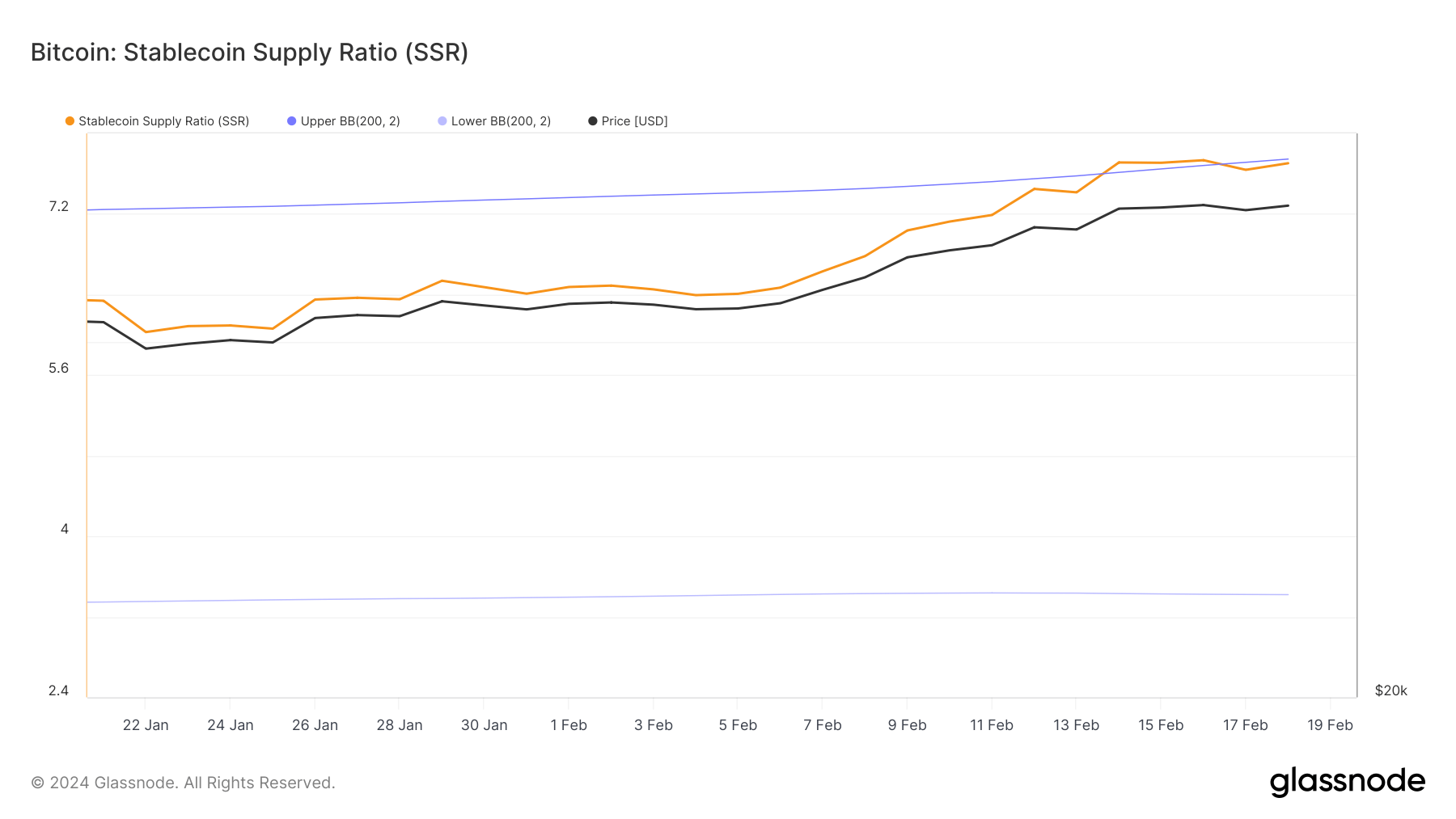The image size is (1456, 819).
Task: Click the 2.4 y-axis label
Action: (x=59, y=690)
